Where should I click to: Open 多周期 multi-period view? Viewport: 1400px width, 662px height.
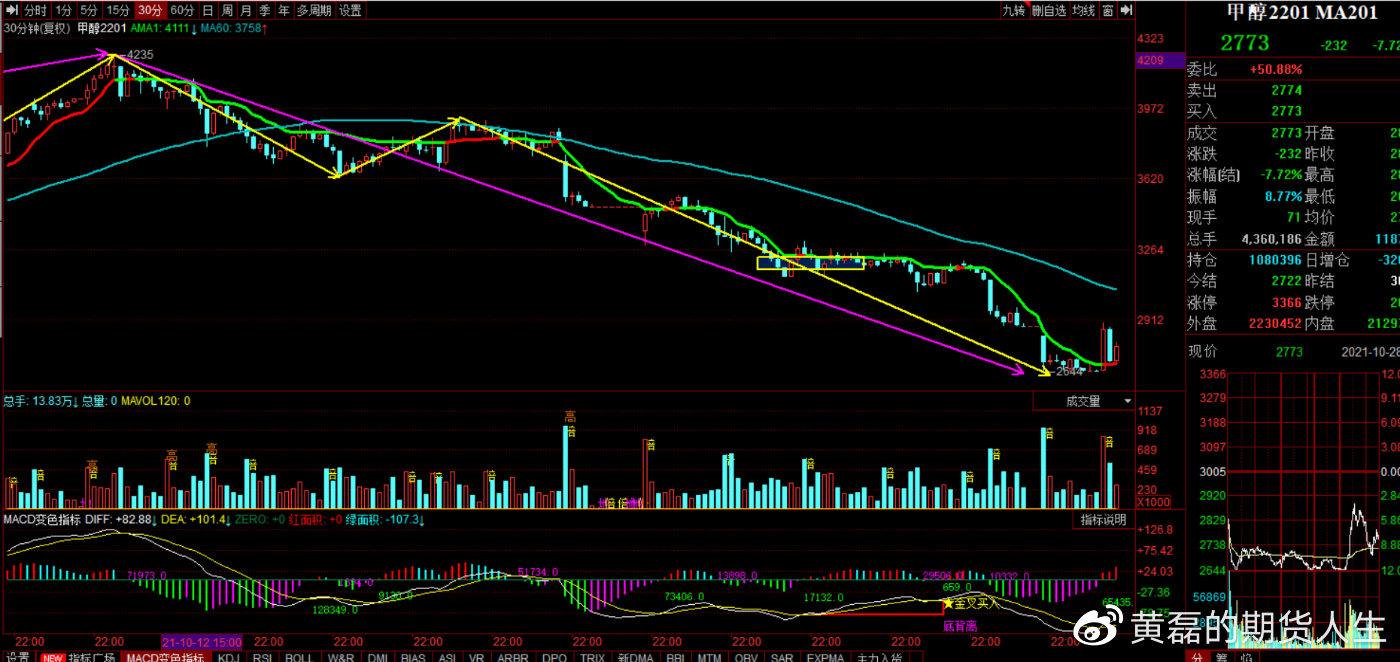[x=314, y=10]
